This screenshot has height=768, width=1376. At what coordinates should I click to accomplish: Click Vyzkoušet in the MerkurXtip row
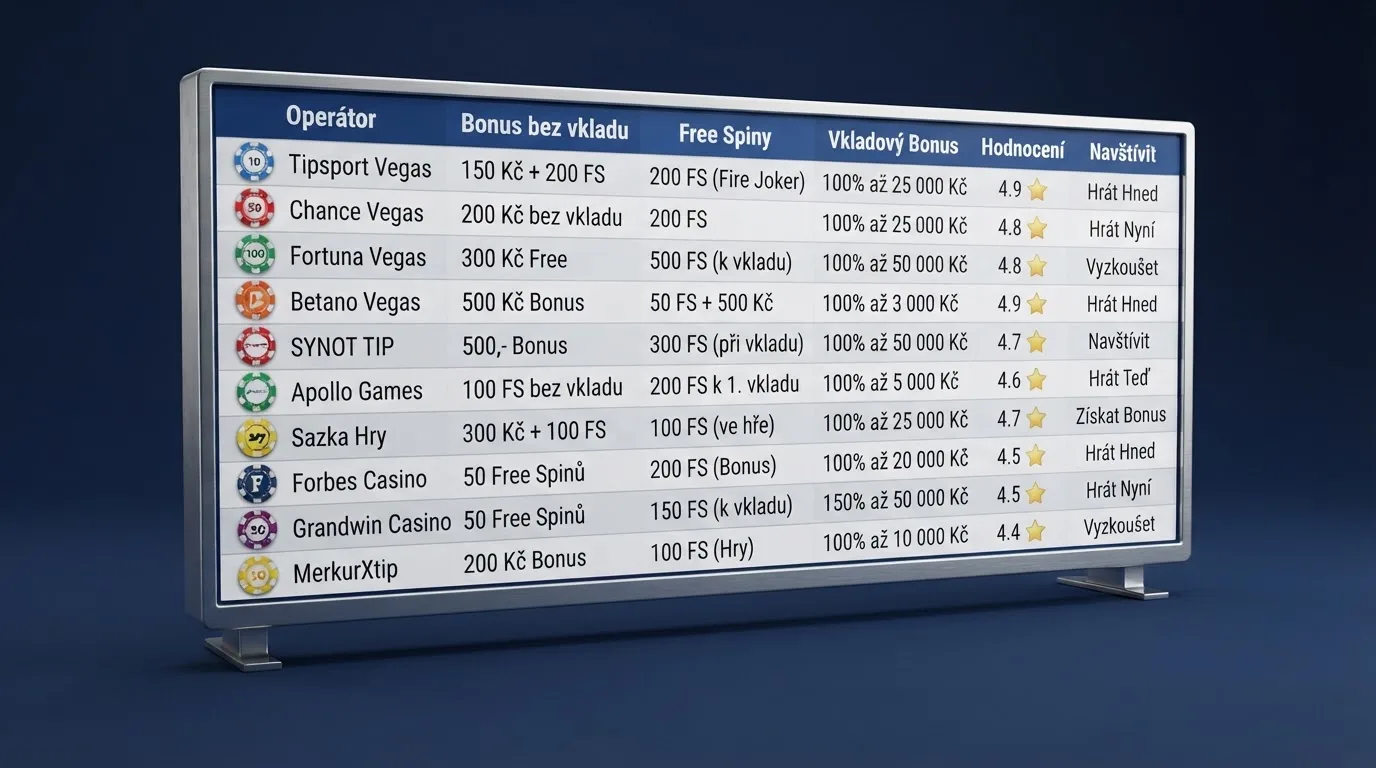(x=1119, y=525)
